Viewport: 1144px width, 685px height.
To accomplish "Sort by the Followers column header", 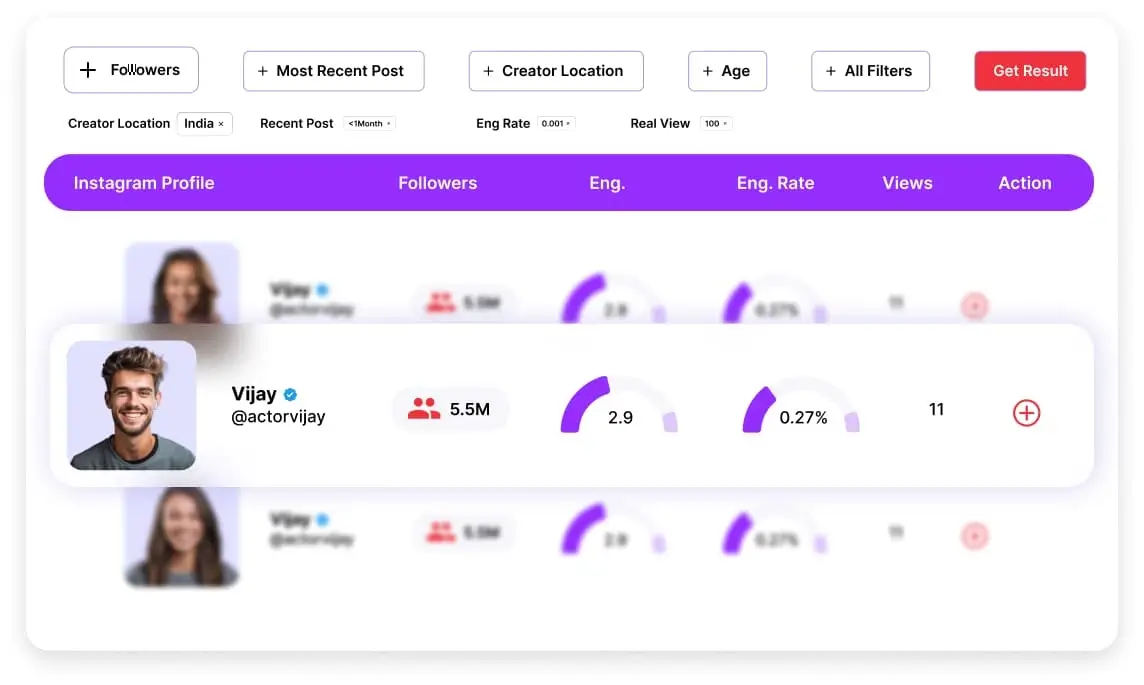I will click(437, 183).
